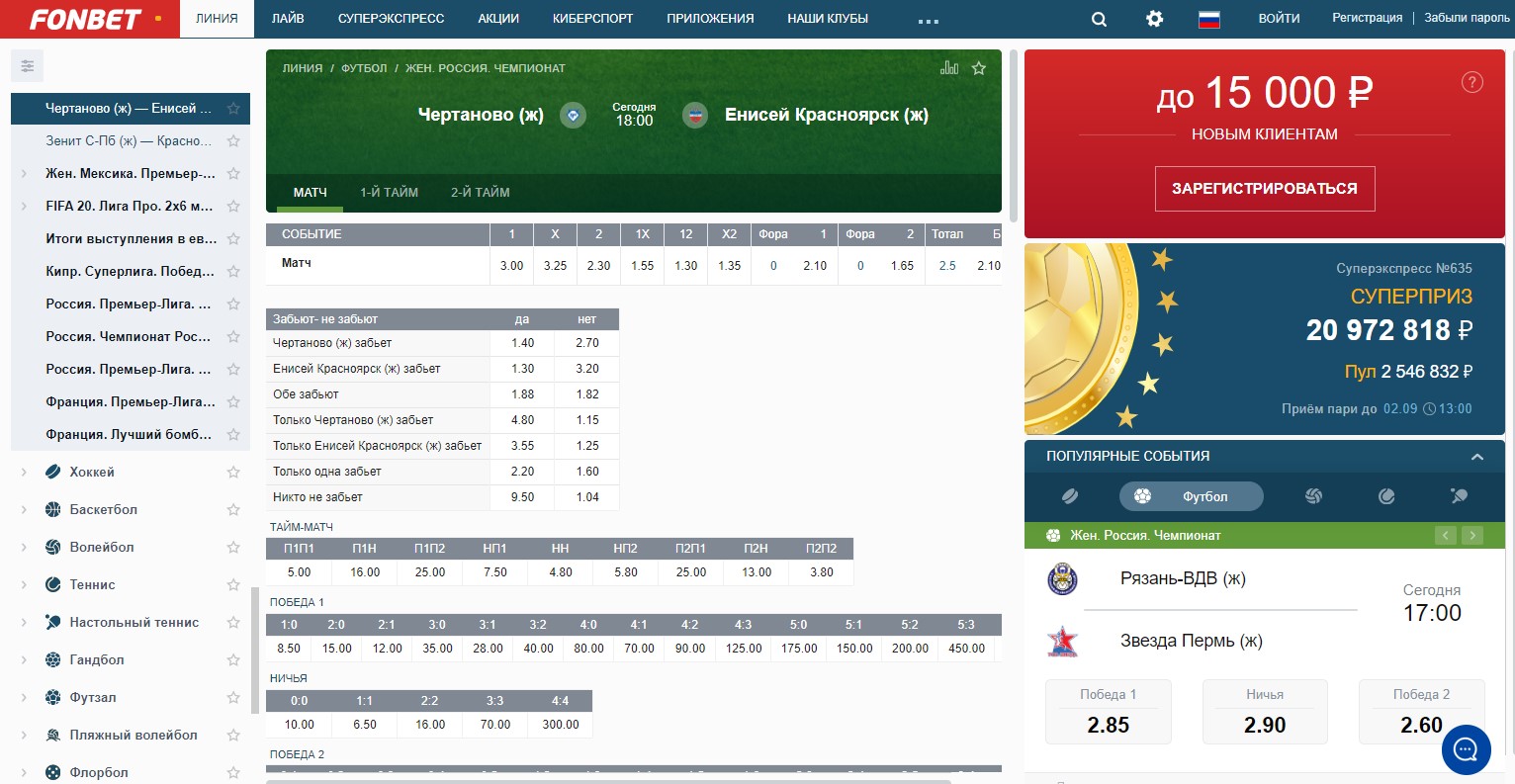The image size is (1515, 784).
Task: Favorite Гандбол sport category
Action: [233, 660]
